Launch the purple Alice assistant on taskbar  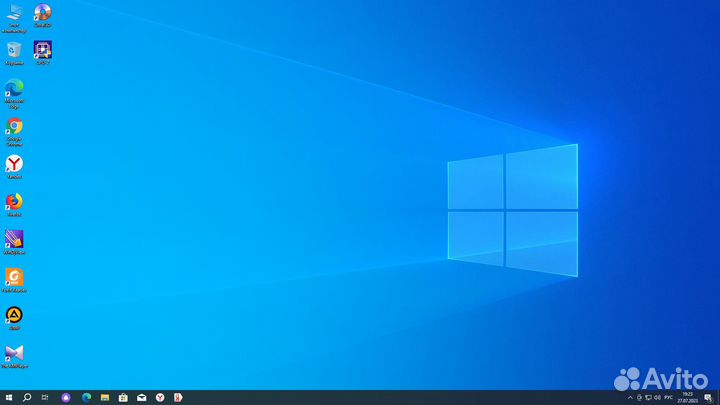click(66, 398)
